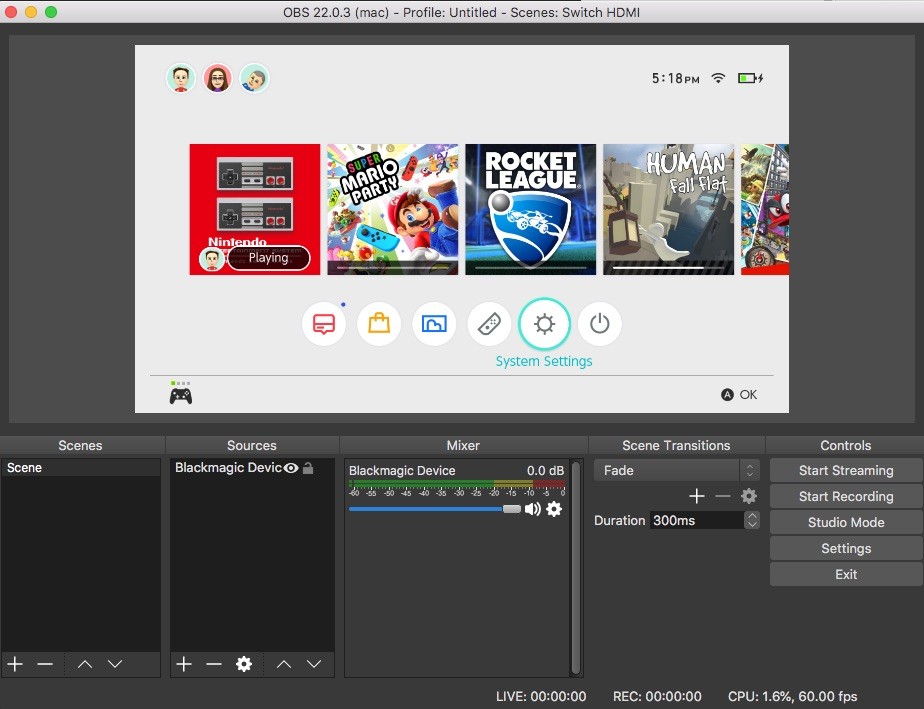The width and height of the screenshot is (924, 709).
Task: Add a new source with the plus icon
Action: click(184, 664)
